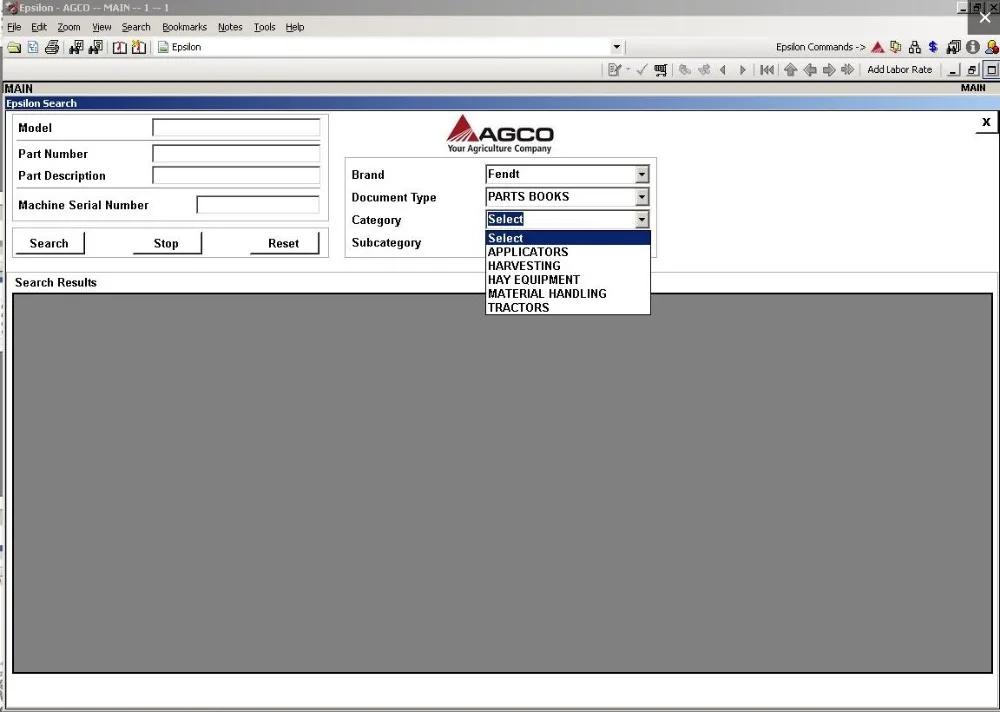The height and width of the screenshot is (712, 1000).
Task: Open dropdown arrow next to notepad icon
Action: tap(628, 70)
